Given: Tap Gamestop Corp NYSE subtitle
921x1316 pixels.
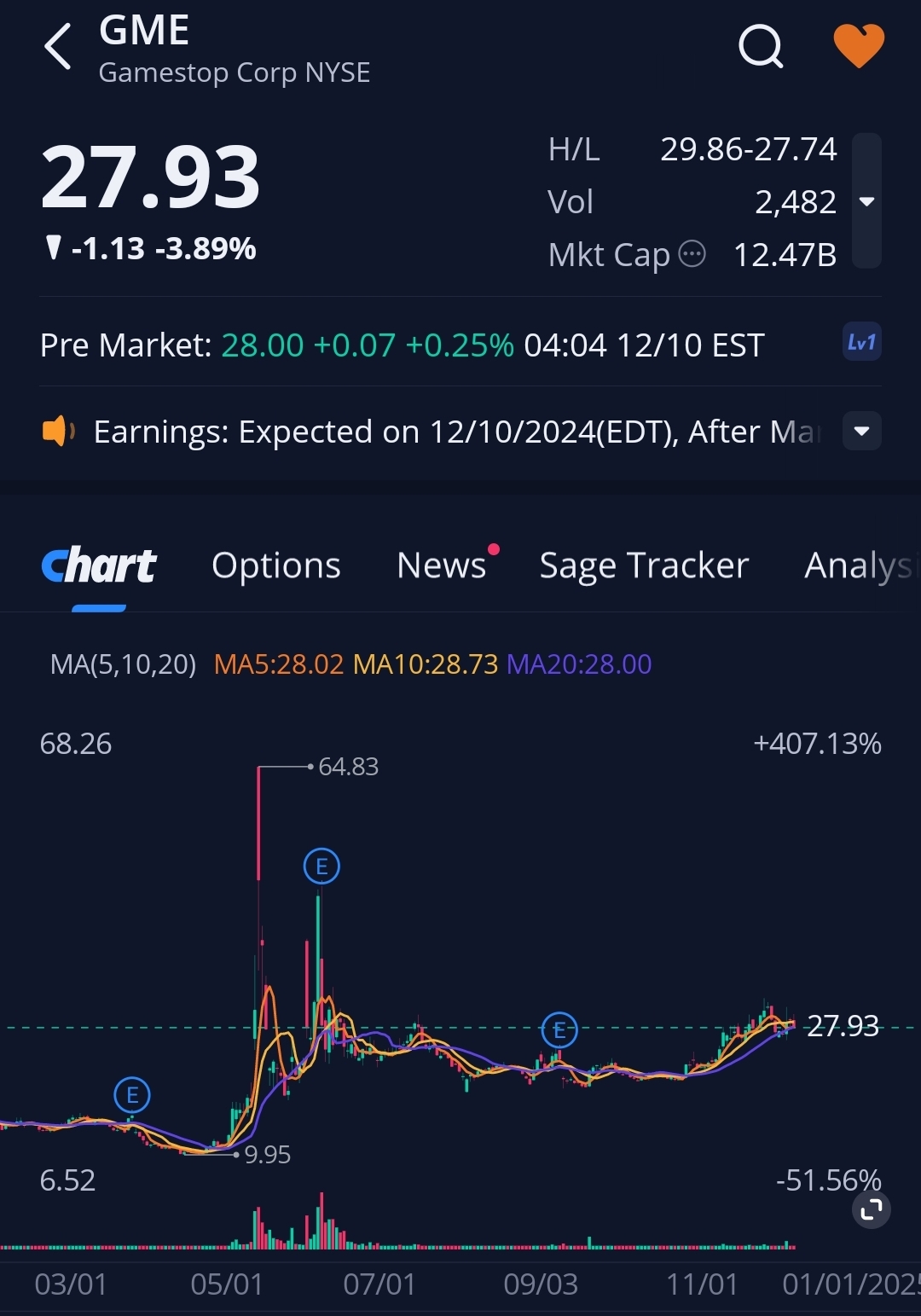Looking at the screenshot, I should click(235, 72).
